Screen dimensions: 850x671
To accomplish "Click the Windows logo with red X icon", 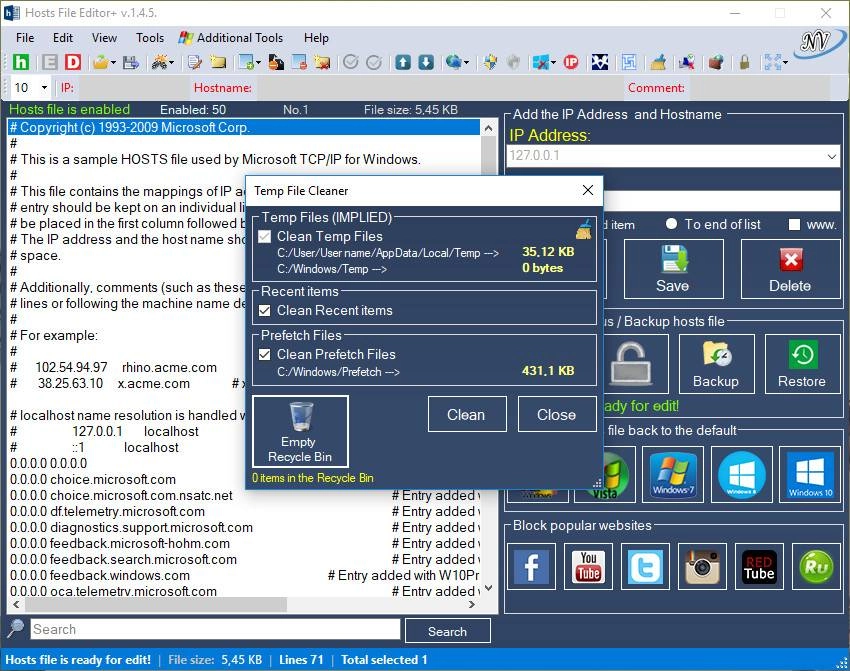I will pos(540,62).
